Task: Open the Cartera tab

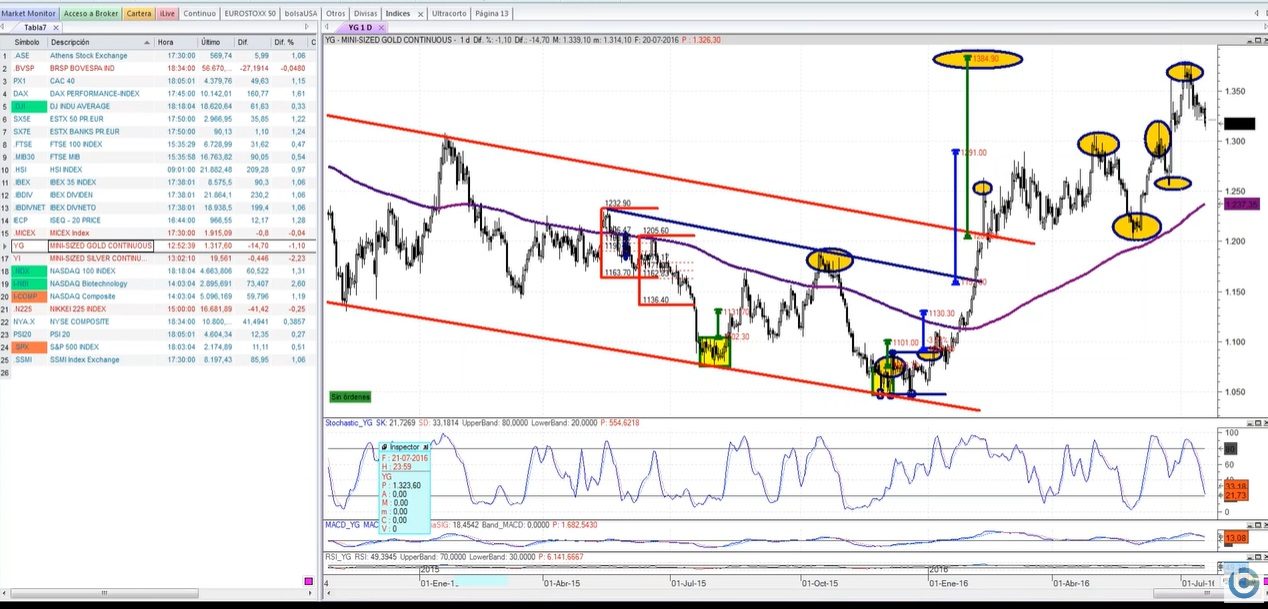Action: (140, 14)
